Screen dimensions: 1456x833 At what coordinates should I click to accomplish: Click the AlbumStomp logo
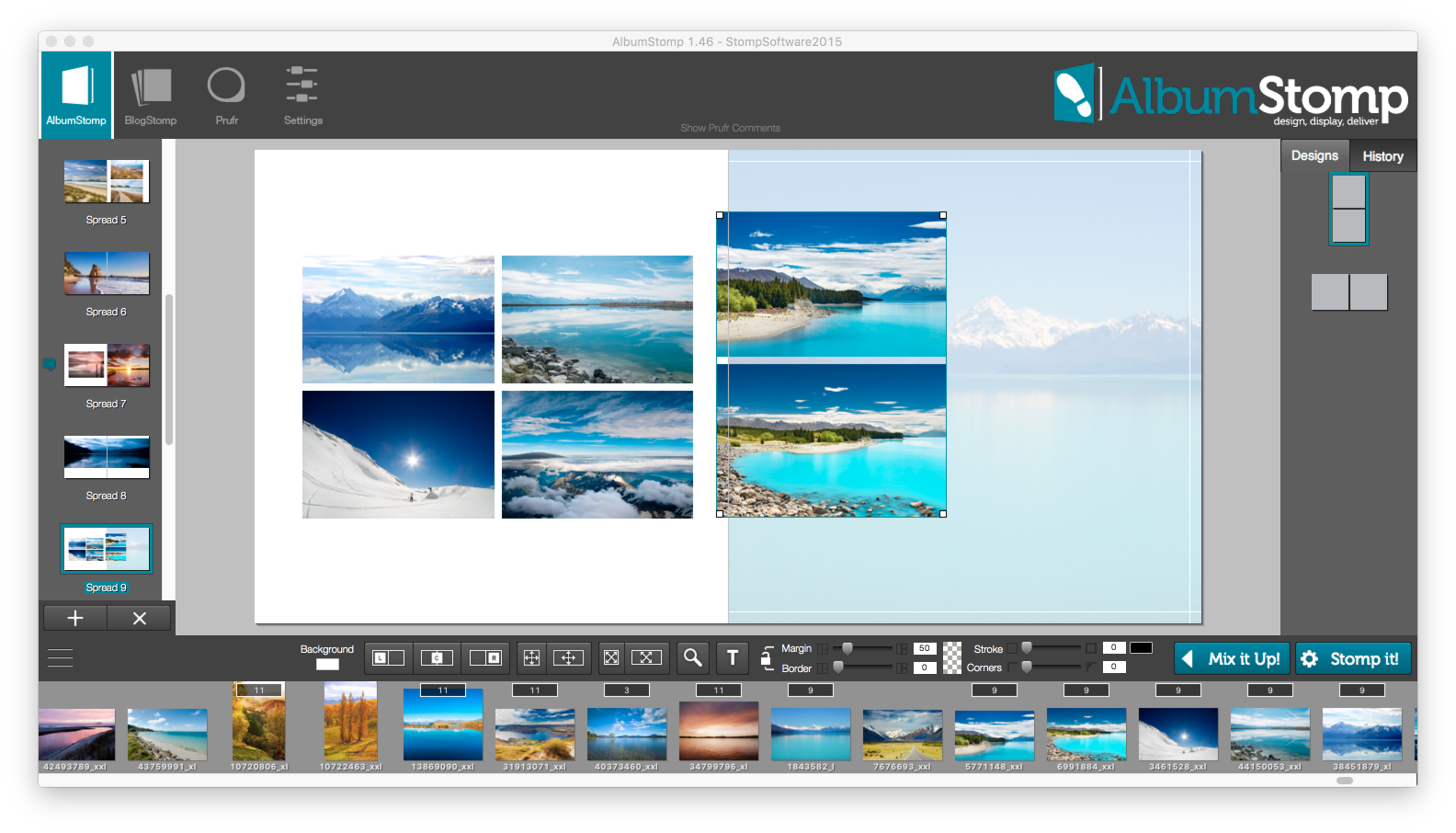point(1230,95)
